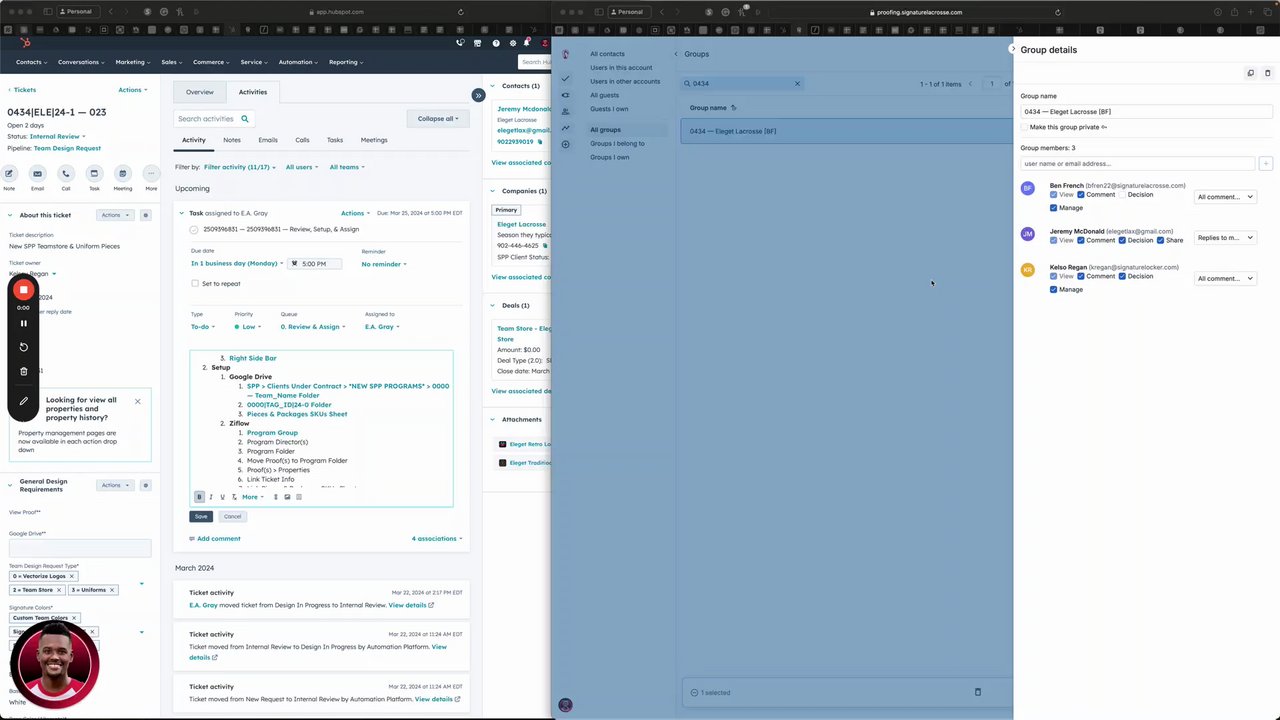1280x720 pixels.
Task: Open the Automation menu in HubSpot
Action: click(x=298, y=62)
